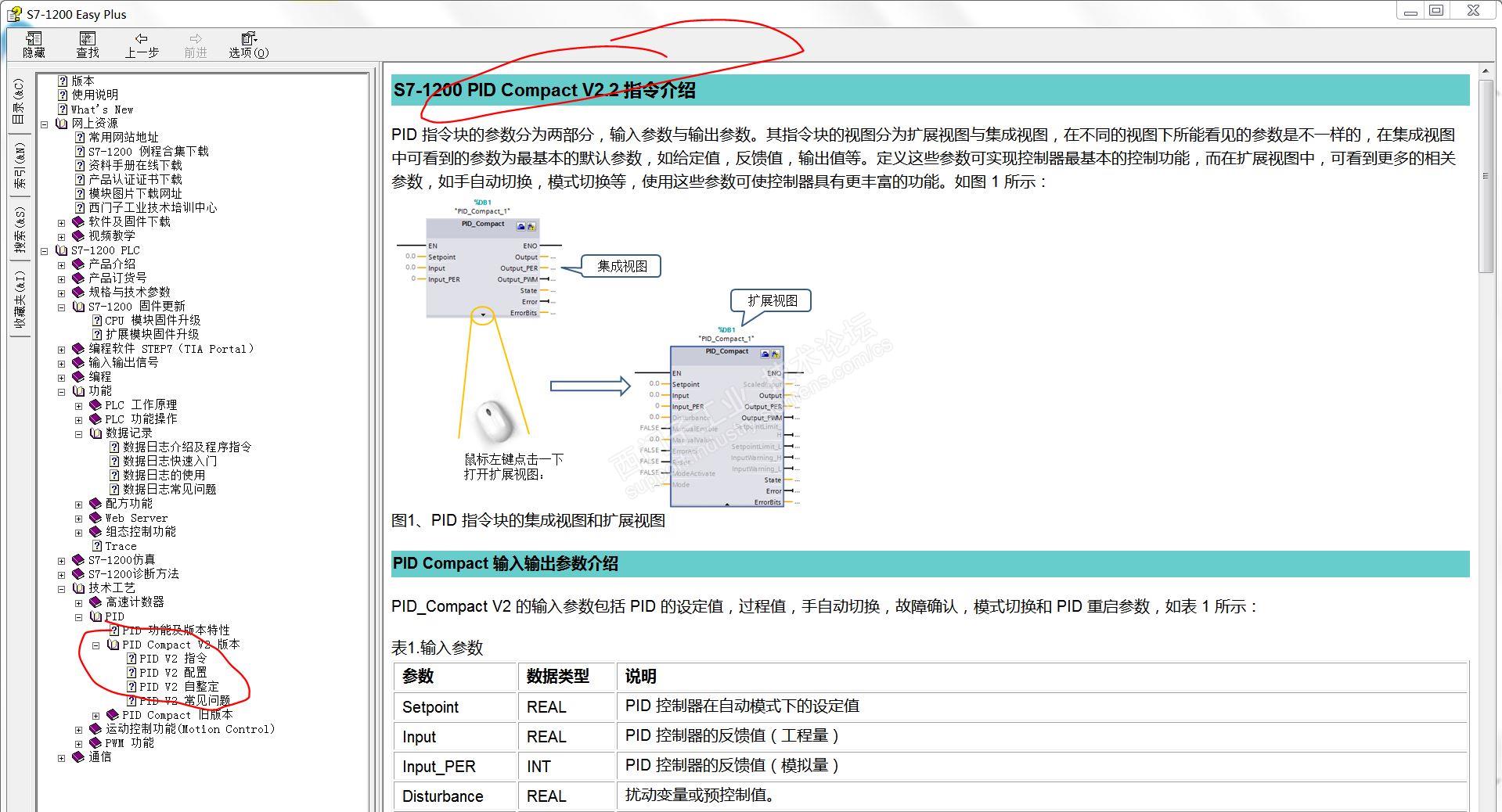Click the Input_PER cell in parameter table
Image resolution: width=1502 pixels, height=812 pixels.
[456, 767]
